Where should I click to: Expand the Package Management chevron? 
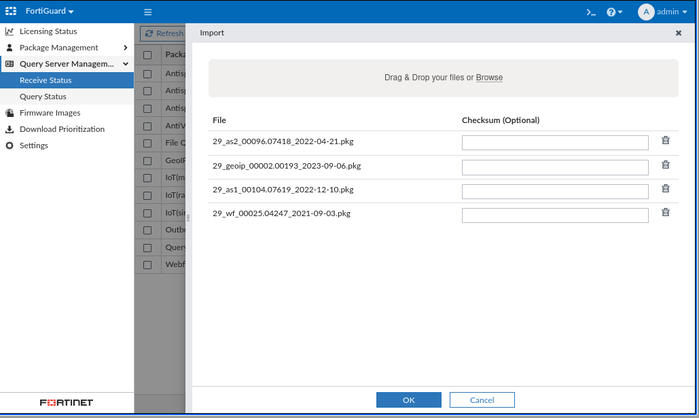coord(125,48)
